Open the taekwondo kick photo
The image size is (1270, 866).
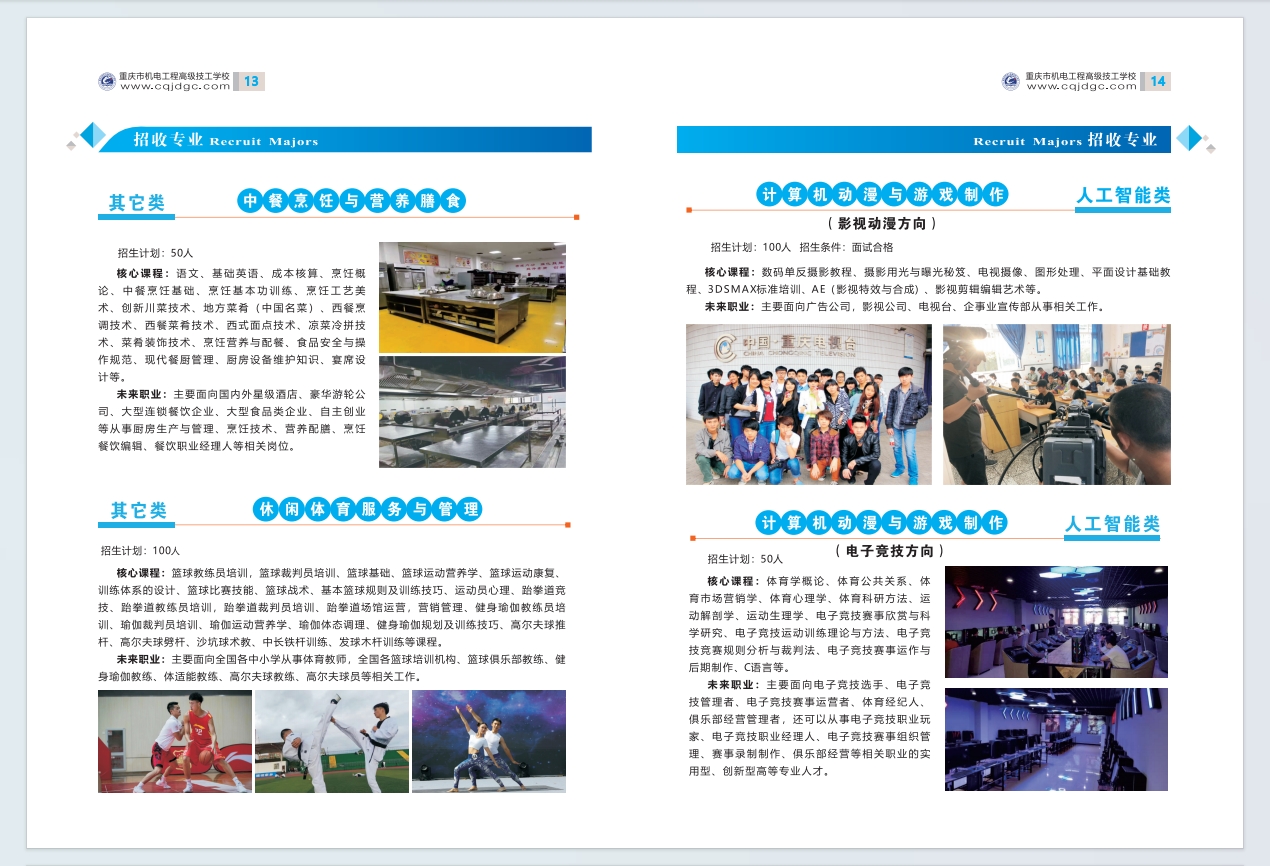[x=332, y=741]
